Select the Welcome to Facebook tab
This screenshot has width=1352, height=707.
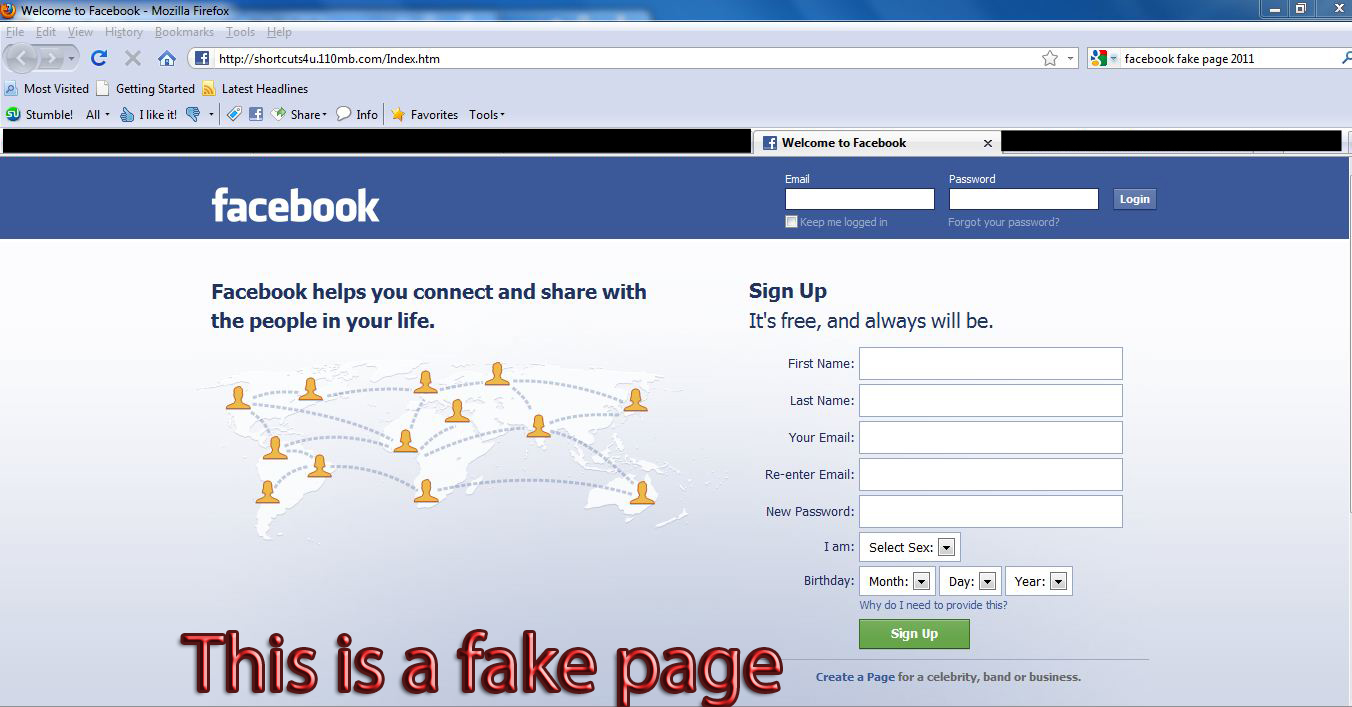[x=877, y=143]
